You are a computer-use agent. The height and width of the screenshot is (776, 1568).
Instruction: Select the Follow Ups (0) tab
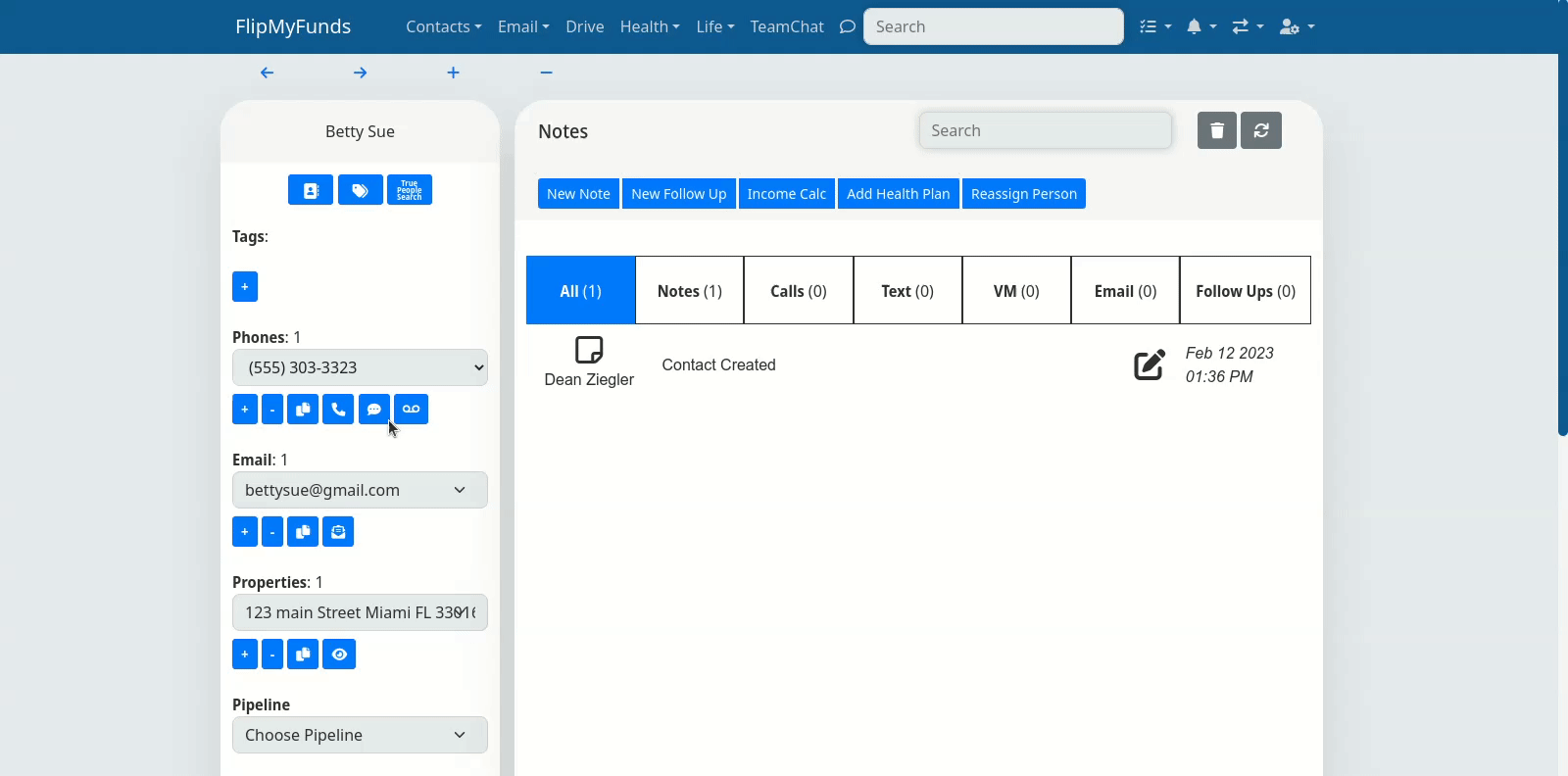[x=1245, y=291]
